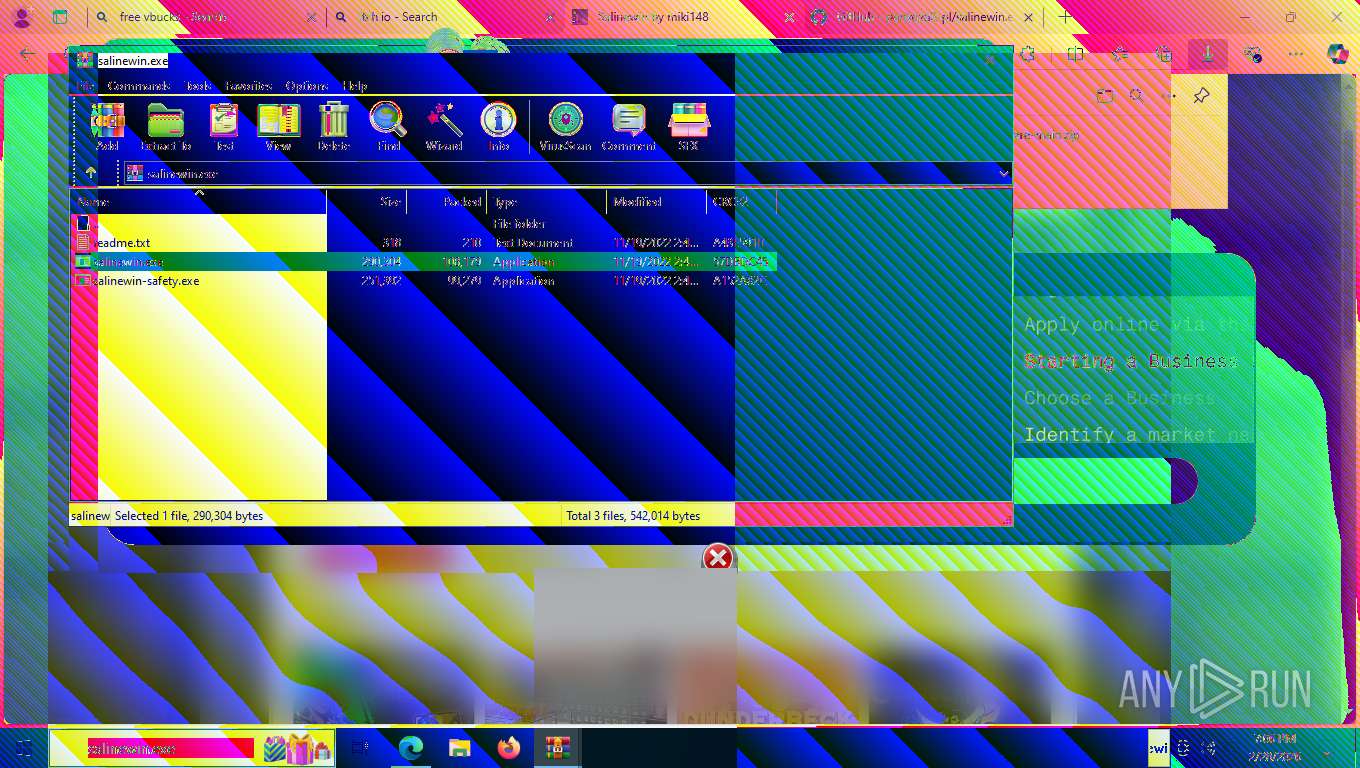1360x768 pixels.
Task: Click the View file icon
Action: pos(278,127)
